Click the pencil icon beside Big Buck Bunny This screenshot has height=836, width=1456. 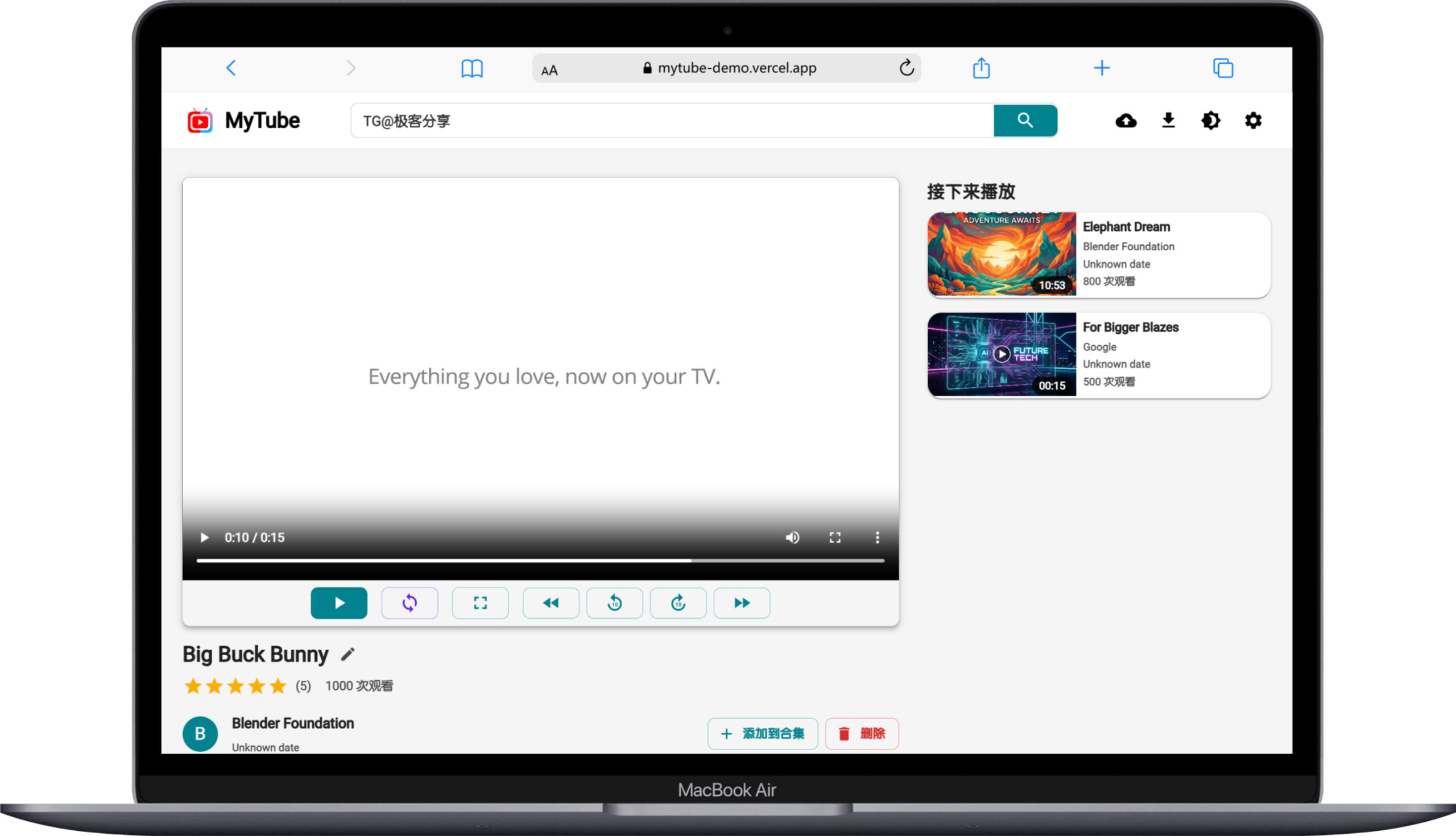coord(348,654)
